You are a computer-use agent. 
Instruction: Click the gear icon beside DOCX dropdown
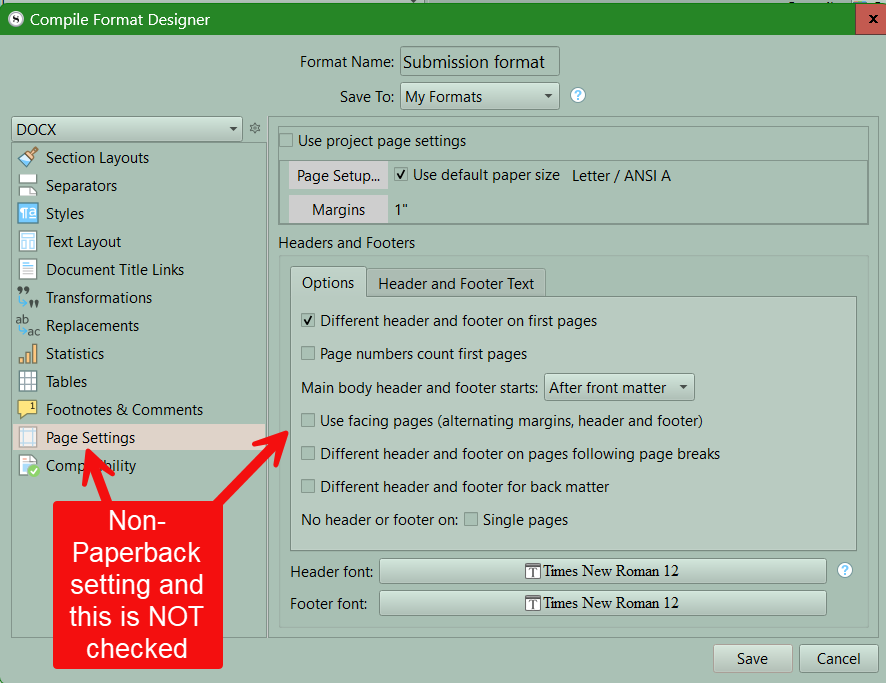tap(255, 129)
